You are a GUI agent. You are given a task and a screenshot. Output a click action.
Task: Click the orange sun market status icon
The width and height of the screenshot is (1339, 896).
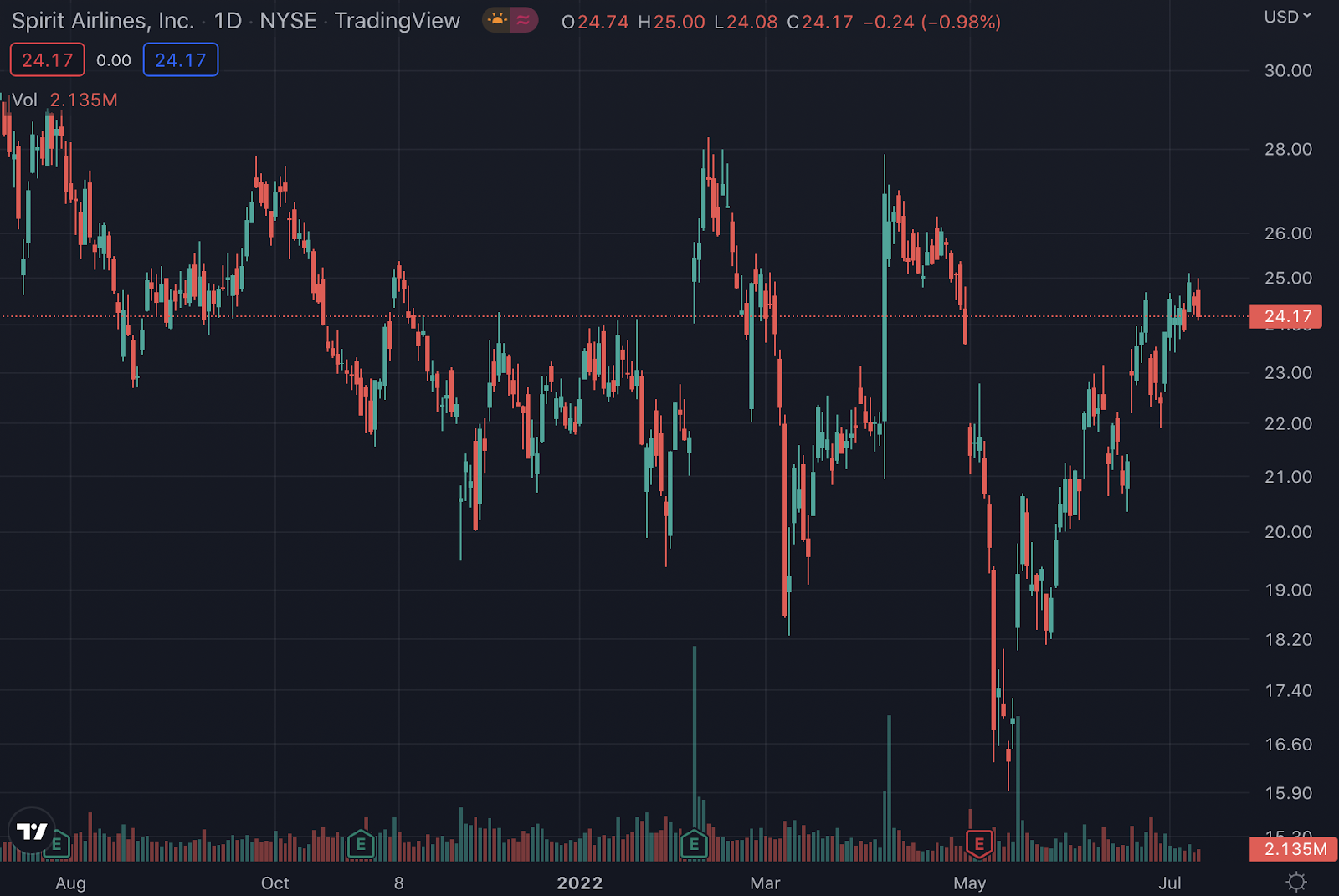click(x=498, y=20)
